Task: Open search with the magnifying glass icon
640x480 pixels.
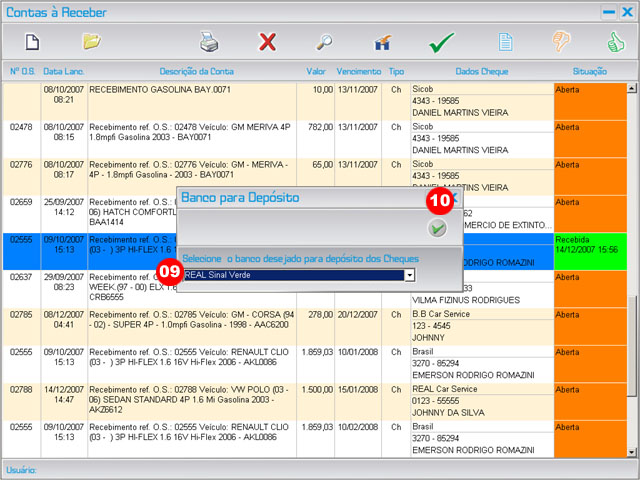Action: coord(325,42)
